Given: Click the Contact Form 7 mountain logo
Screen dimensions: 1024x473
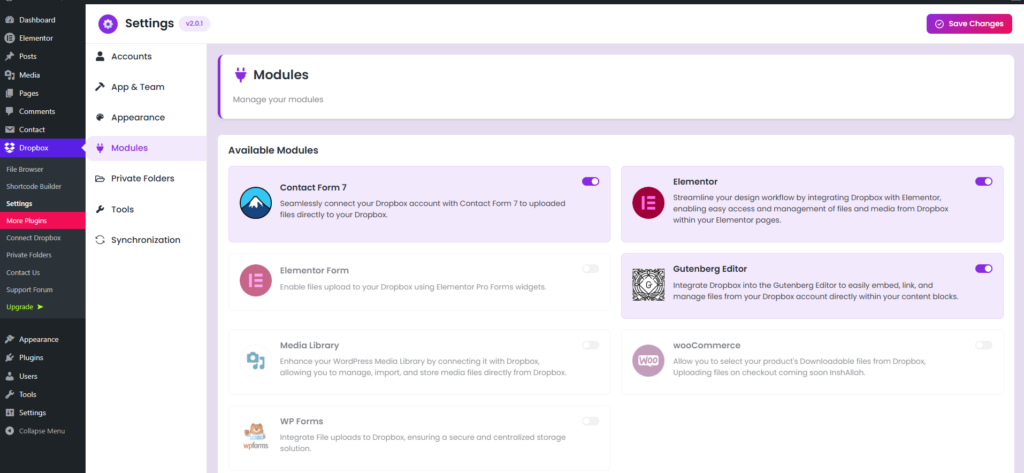Looking at the screenshot, I should pos(255,203).
